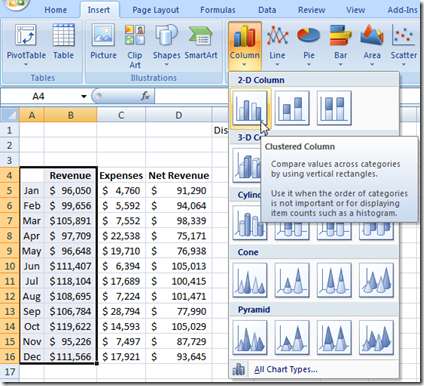The width and height of the screenshot is (424, 386).
Task: Select row 17 header
Action: 10,372
